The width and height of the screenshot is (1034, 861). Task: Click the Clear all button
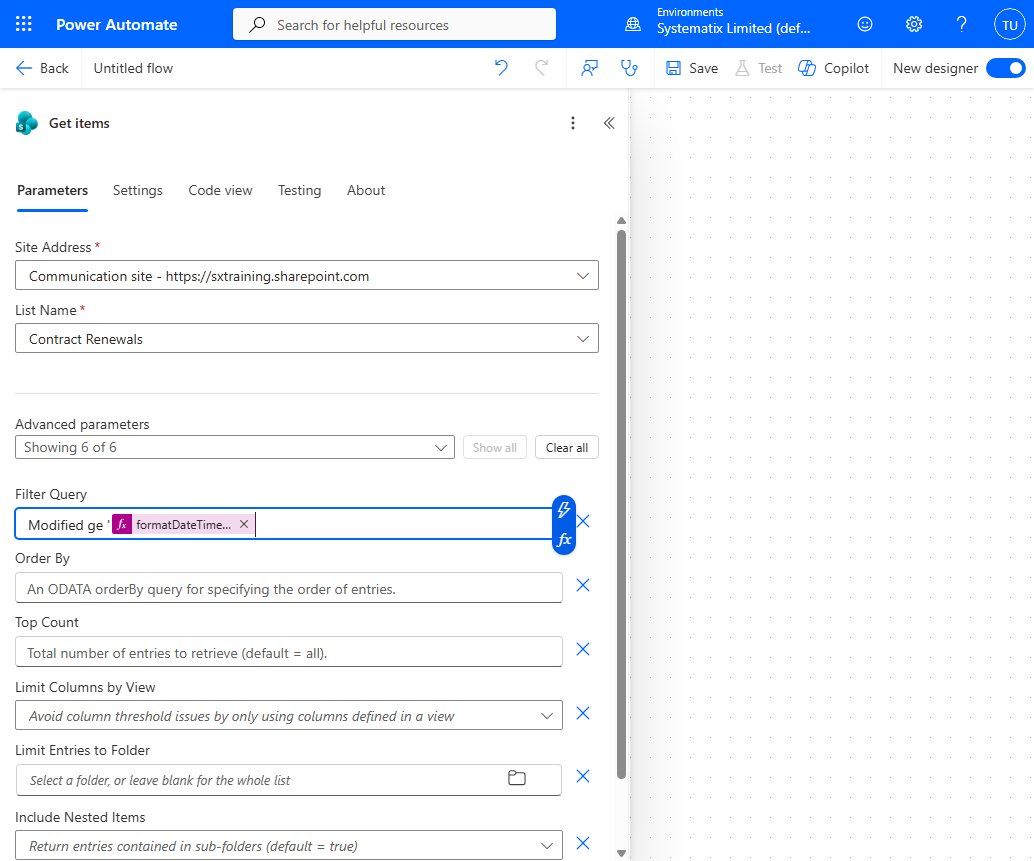566,448
